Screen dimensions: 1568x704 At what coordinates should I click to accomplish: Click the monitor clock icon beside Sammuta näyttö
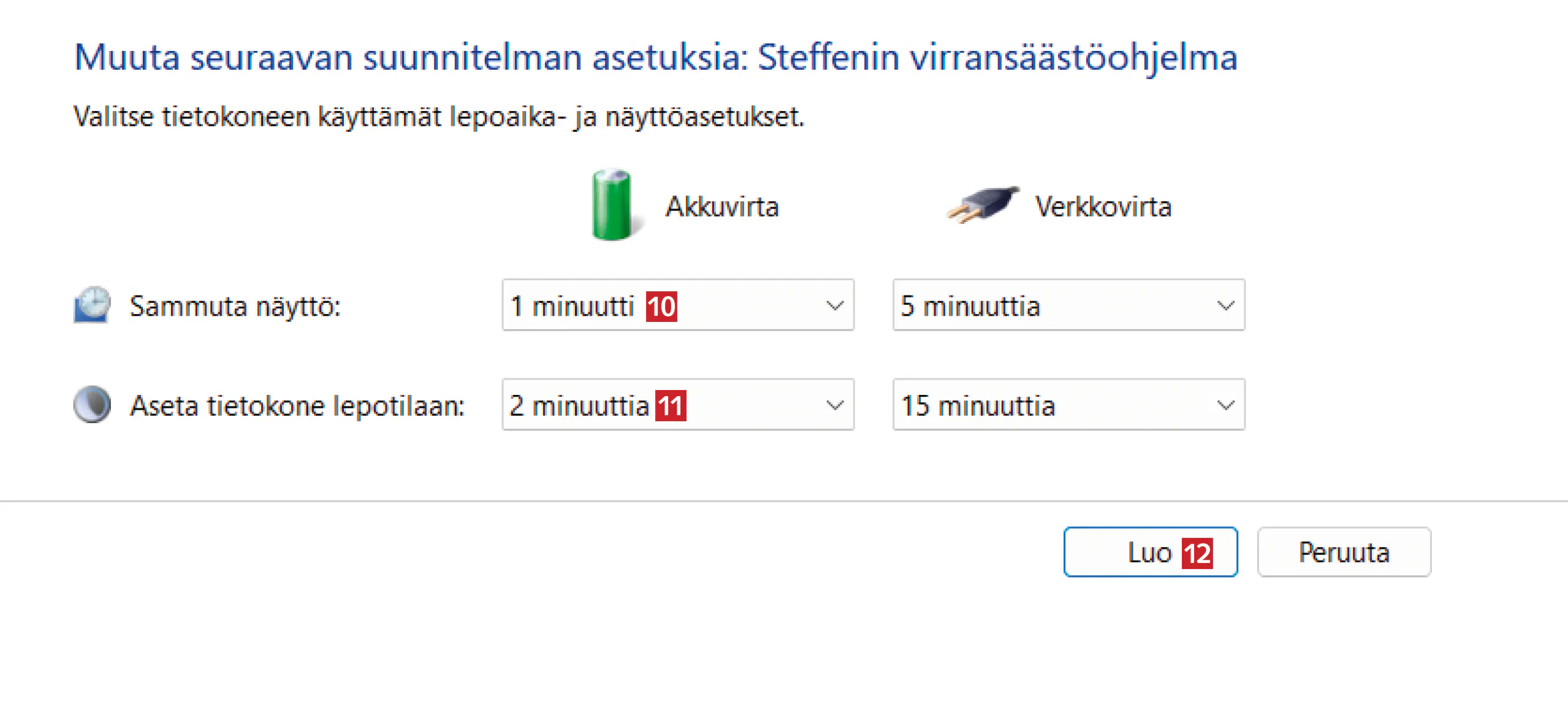[x=92, y=305]
